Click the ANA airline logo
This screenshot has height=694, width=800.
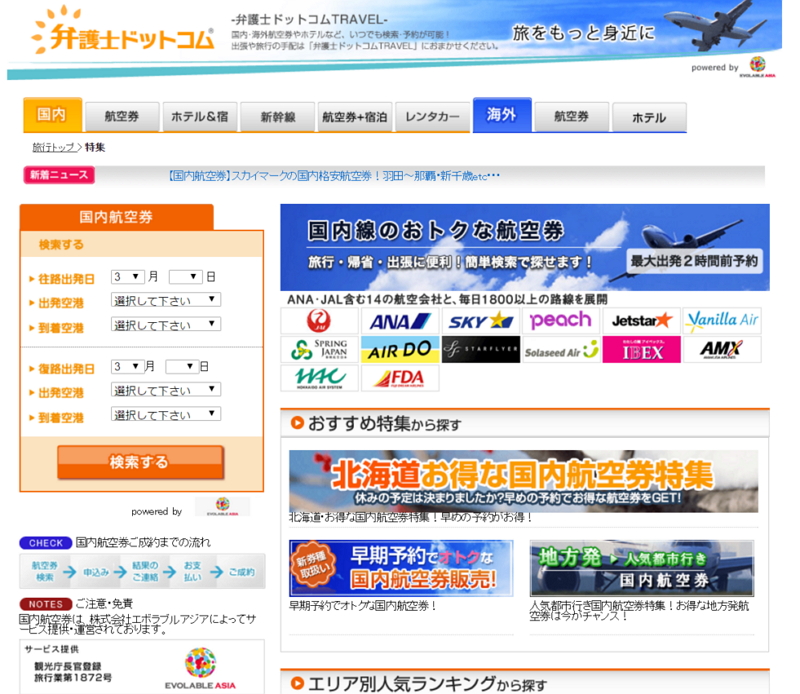pos(400,320)
